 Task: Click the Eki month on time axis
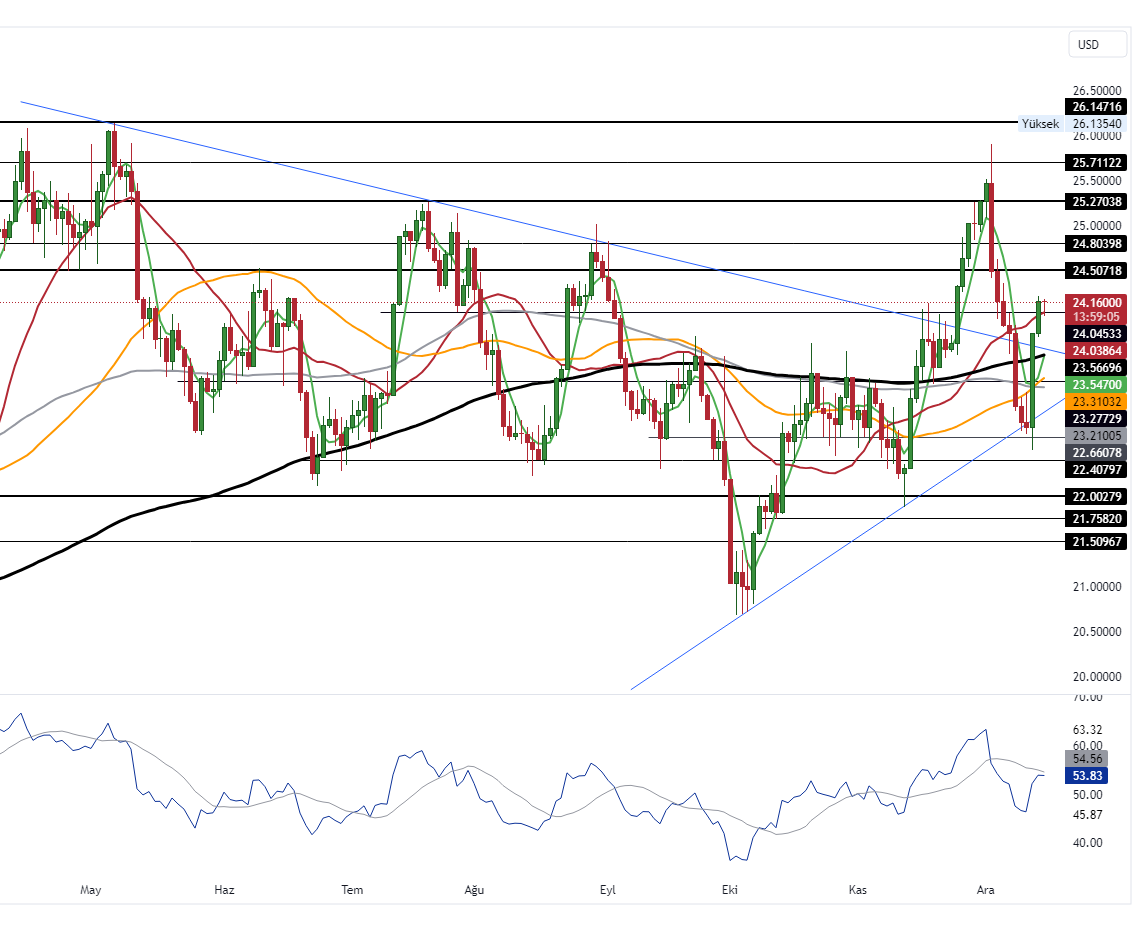pos(731,889)
